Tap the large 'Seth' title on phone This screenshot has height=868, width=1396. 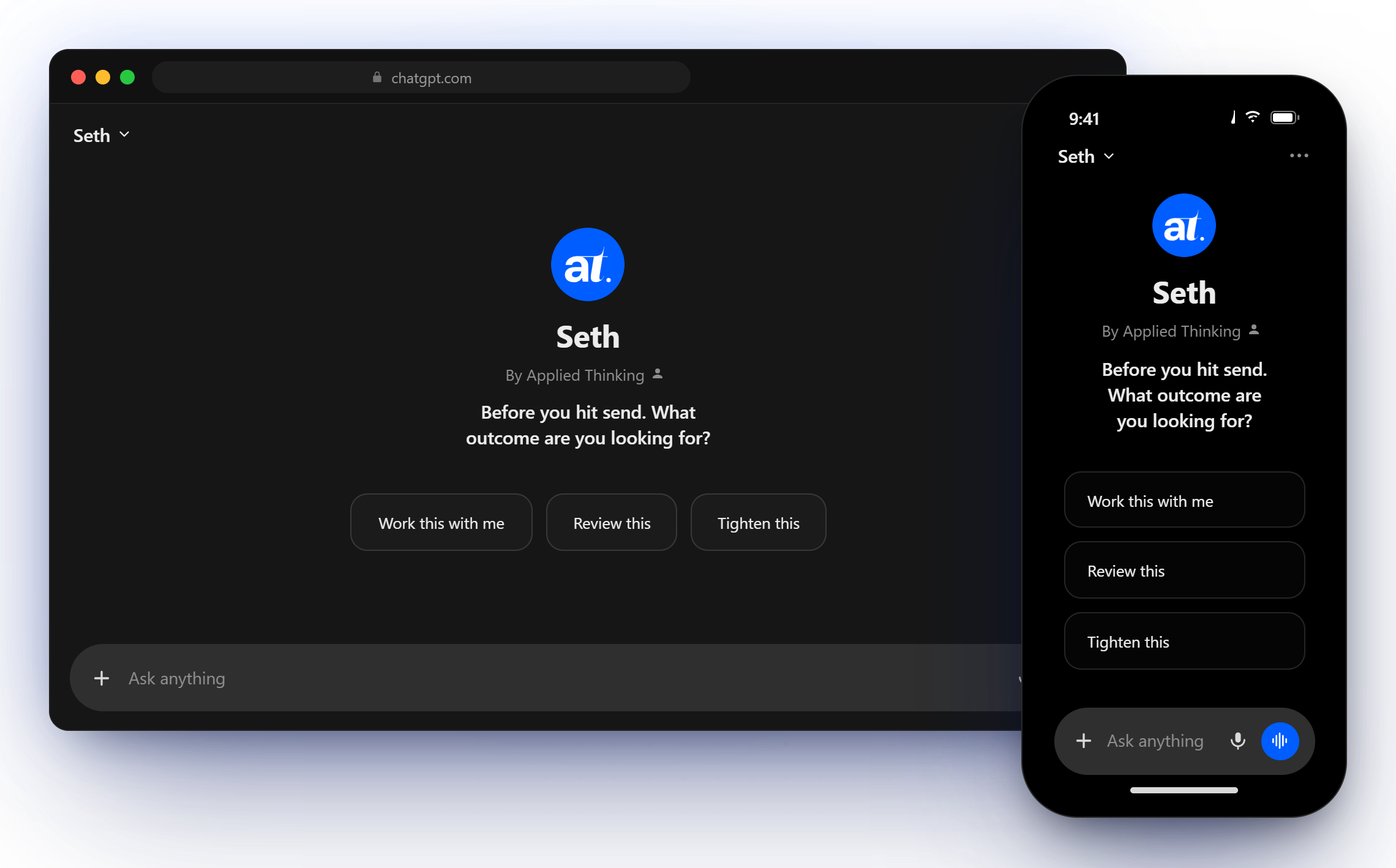tap(1184, 293)
